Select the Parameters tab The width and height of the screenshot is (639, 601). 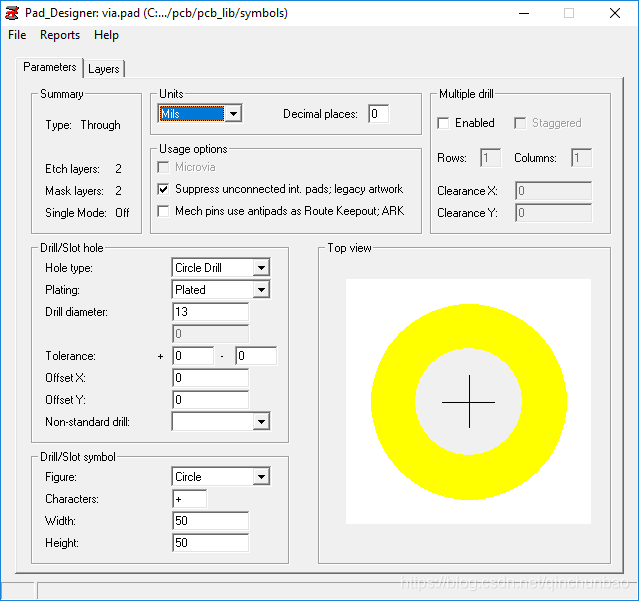pyautogui.click(x=50, y=68)
